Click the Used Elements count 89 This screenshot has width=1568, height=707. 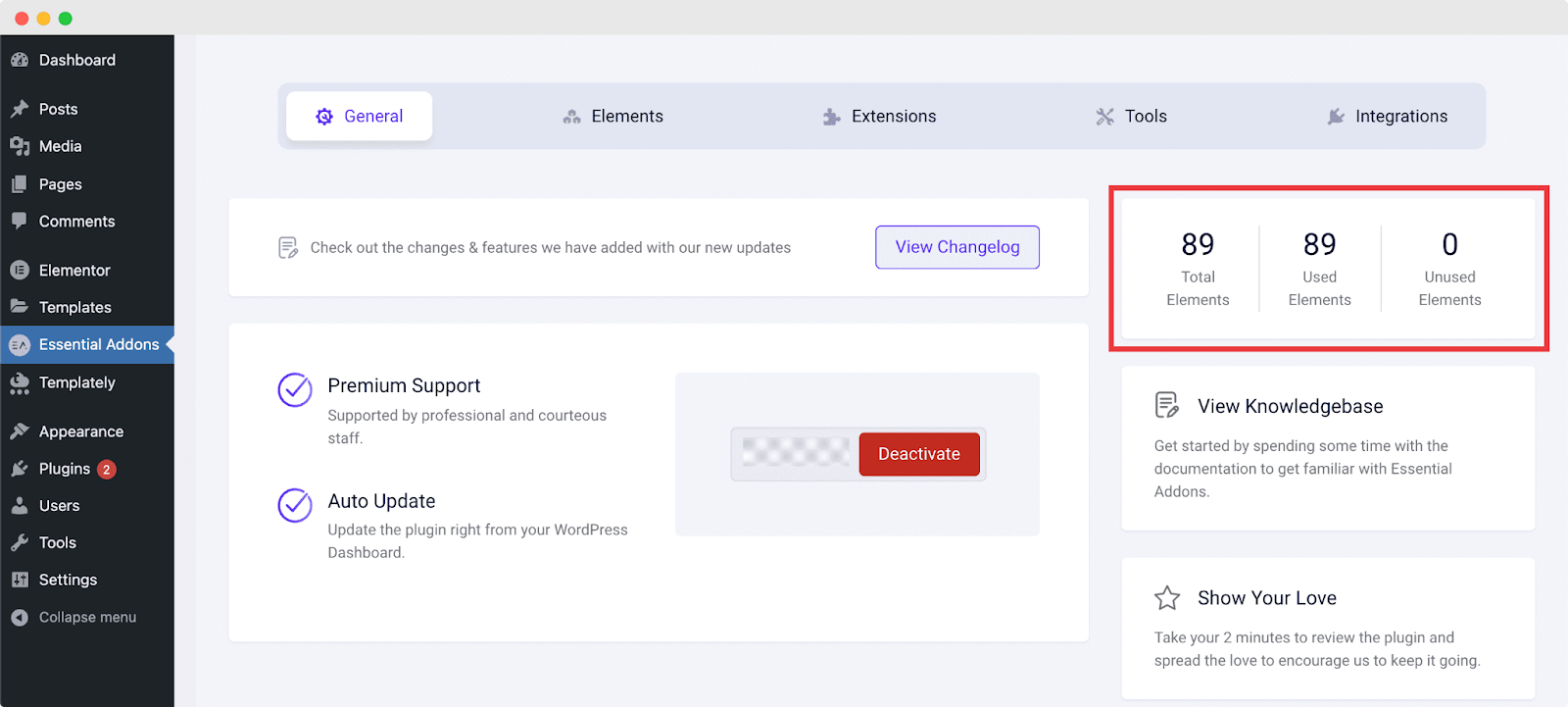point(1319,243)
